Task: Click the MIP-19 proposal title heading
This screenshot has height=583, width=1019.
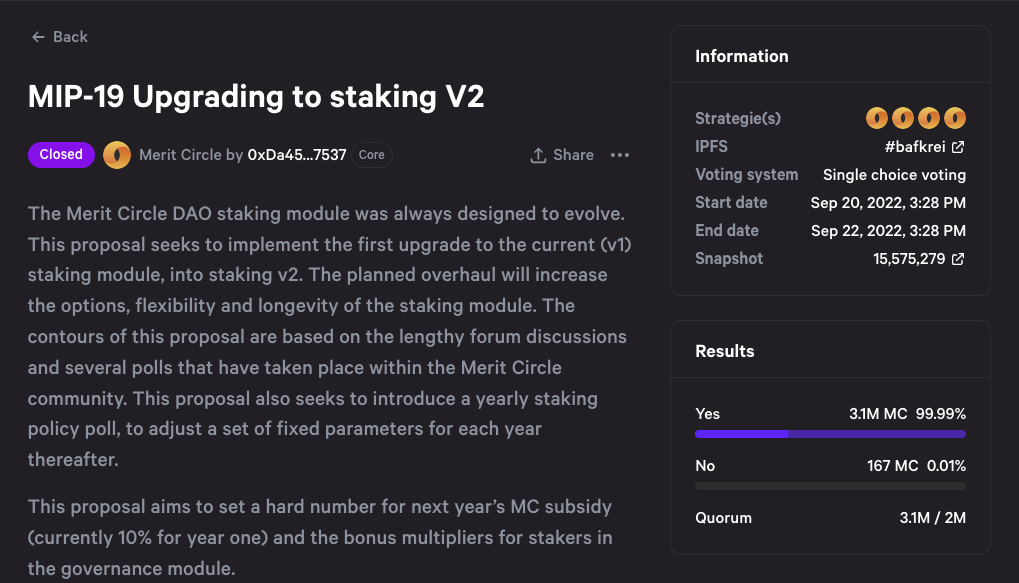Action: (256, 96)
